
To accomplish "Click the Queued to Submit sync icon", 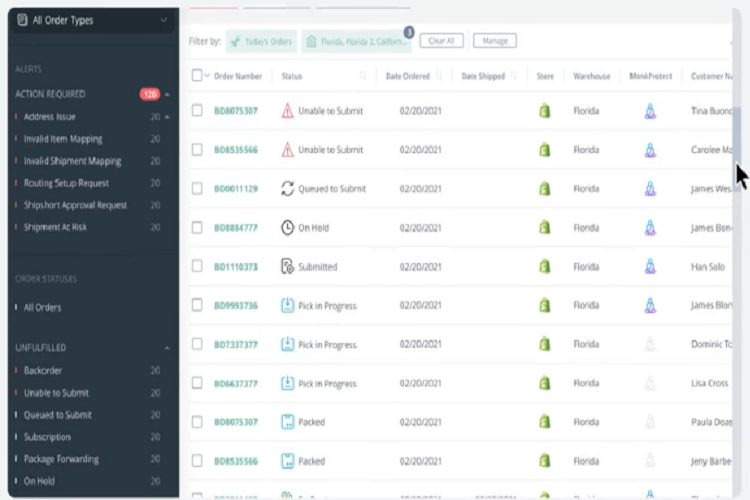I will pyautogui.click(x=287, y=189).
